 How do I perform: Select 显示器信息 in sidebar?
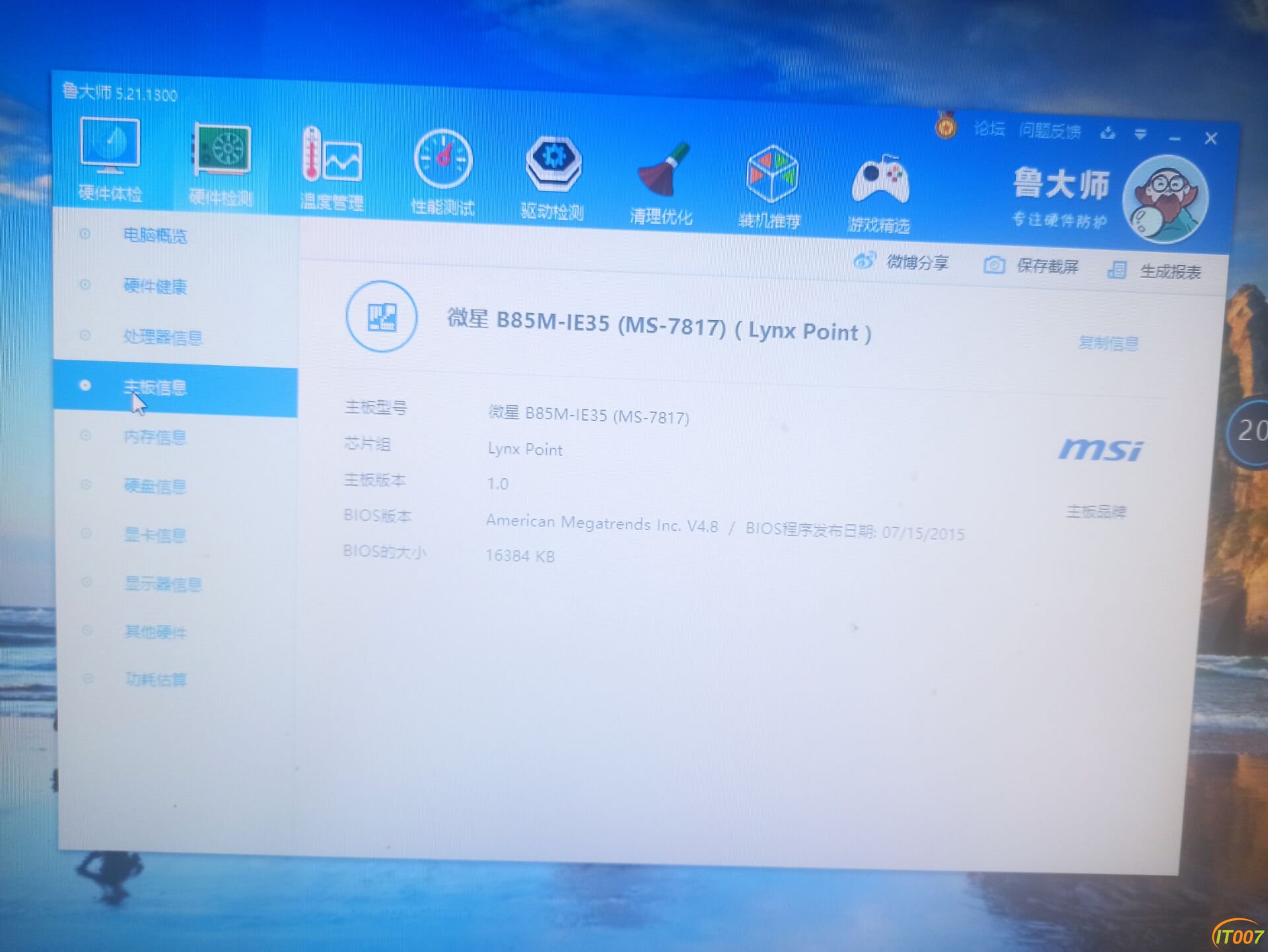[x=163, y=584]
